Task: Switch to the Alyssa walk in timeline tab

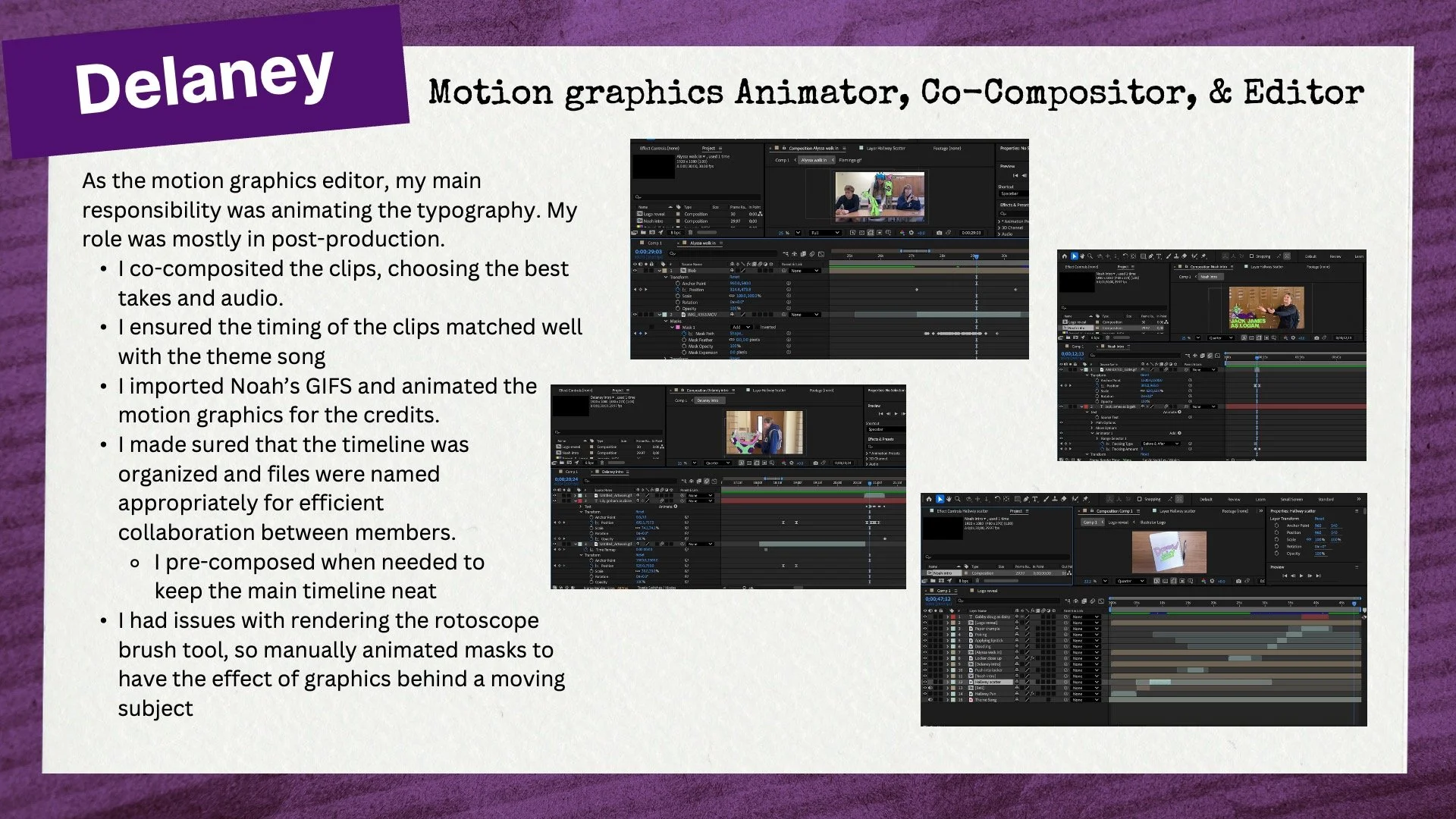Action: click(x=701, y=243)
